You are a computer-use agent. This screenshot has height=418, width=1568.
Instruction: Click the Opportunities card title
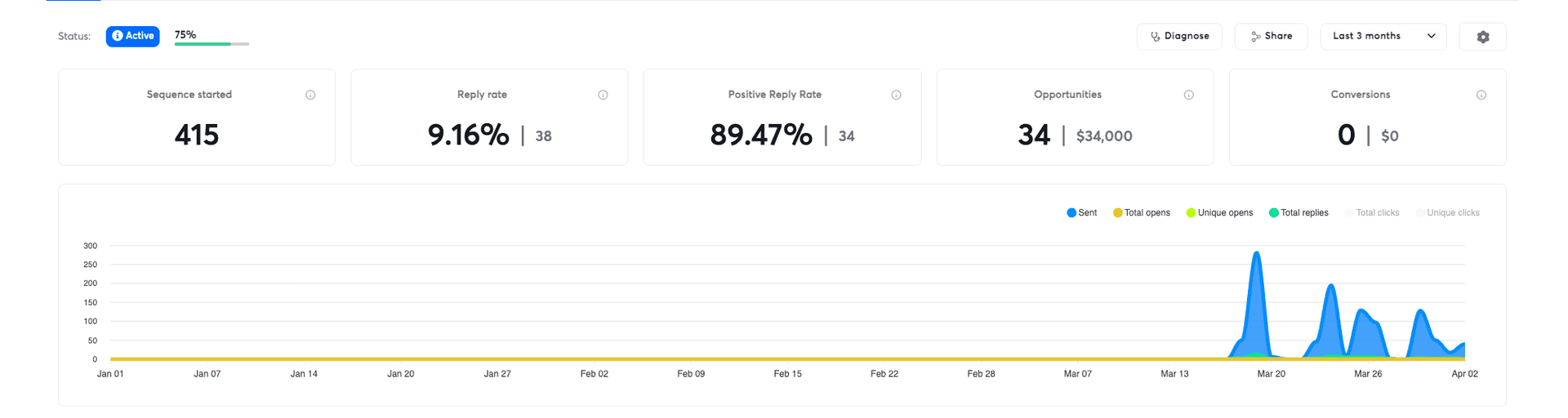(x=1067, y=95)
